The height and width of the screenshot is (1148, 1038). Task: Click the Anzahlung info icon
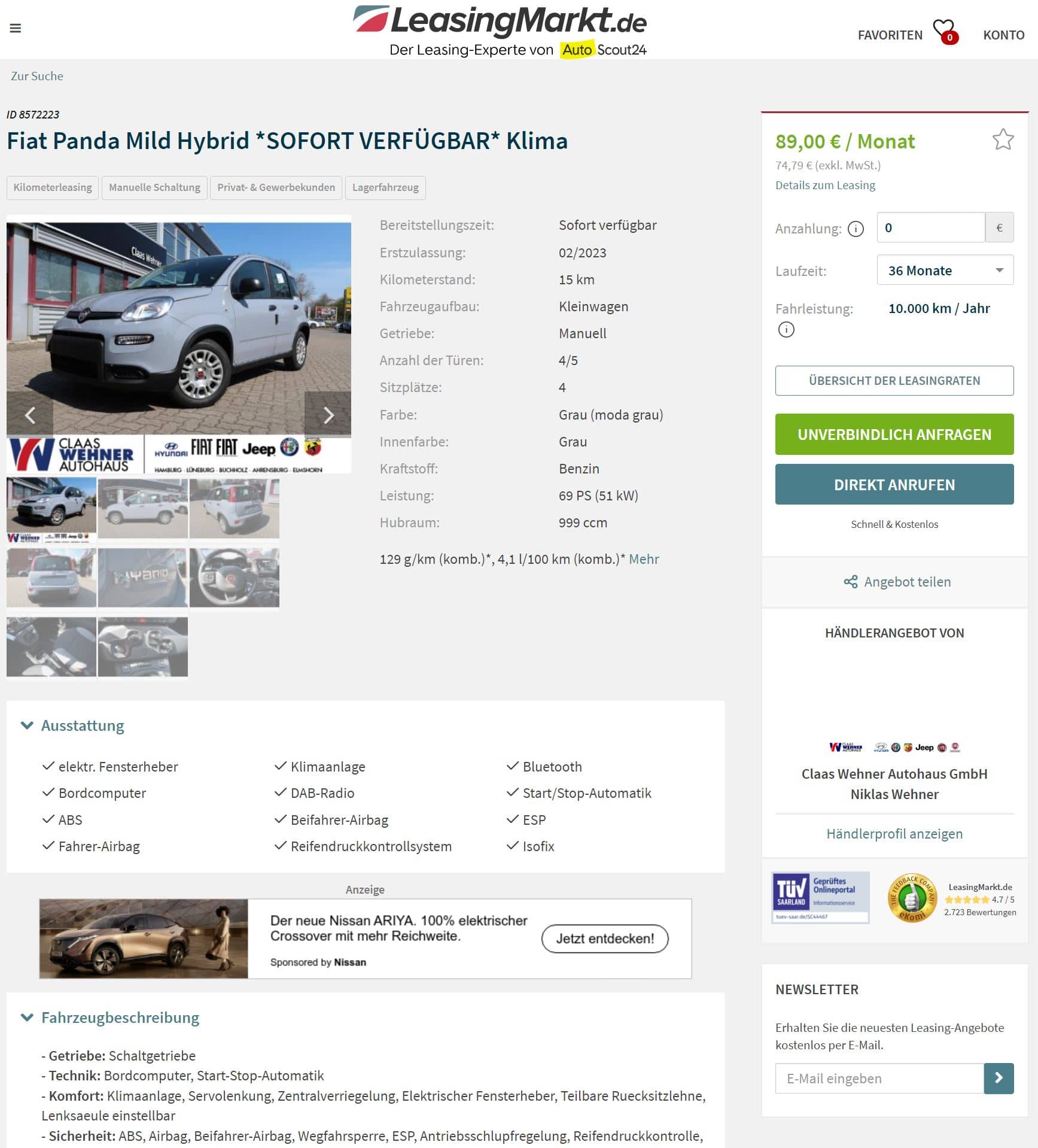click(856, 229)
